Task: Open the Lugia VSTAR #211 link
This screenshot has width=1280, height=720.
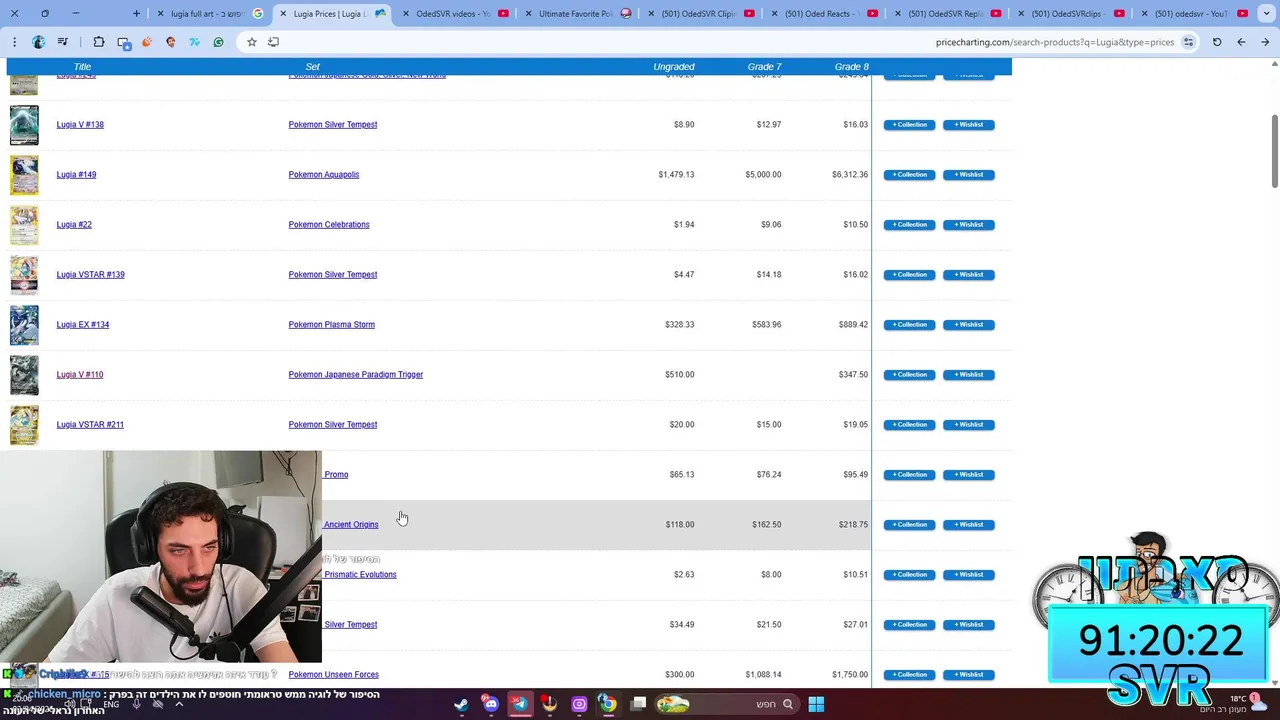Action: [90, 425]
